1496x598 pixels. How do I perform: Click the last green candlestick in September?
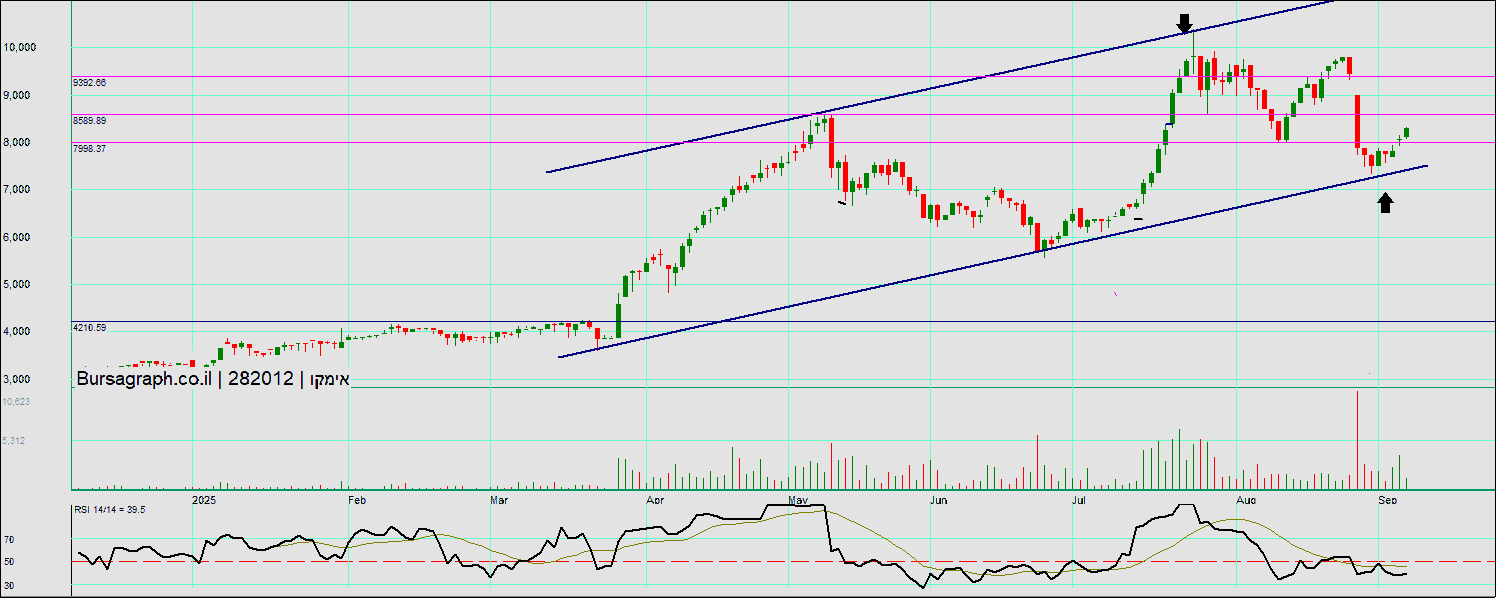[x=1407, y=132]
